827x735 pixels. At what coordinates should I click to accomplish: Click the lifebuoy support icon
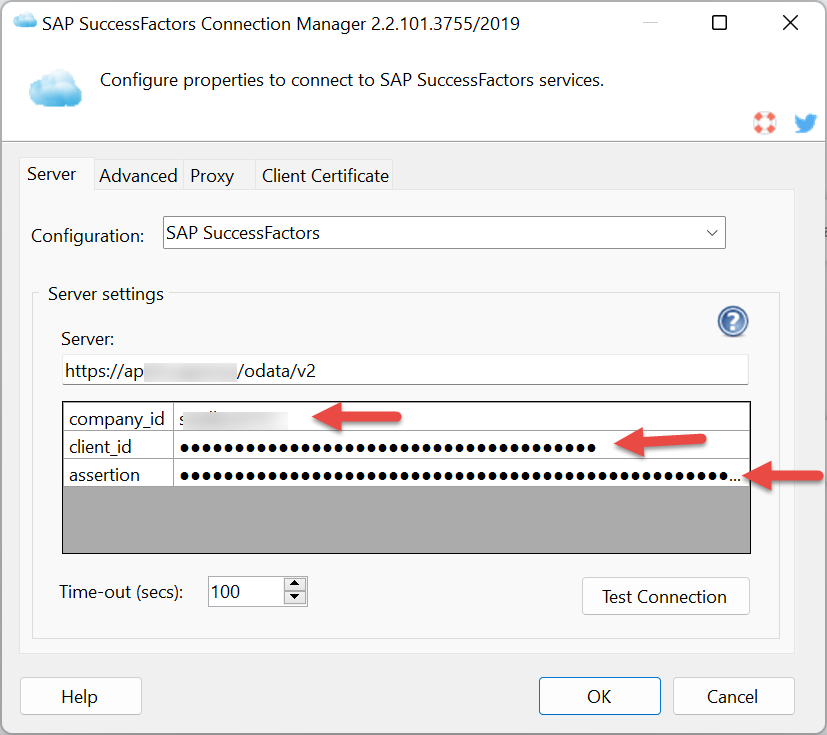[764, 123]
